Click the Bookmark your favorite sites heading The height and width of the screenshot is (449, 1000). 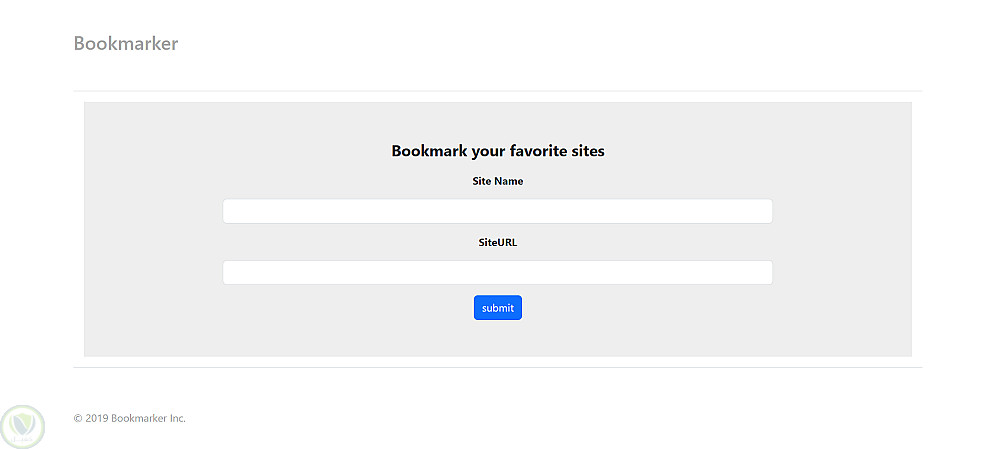point(497,151)
